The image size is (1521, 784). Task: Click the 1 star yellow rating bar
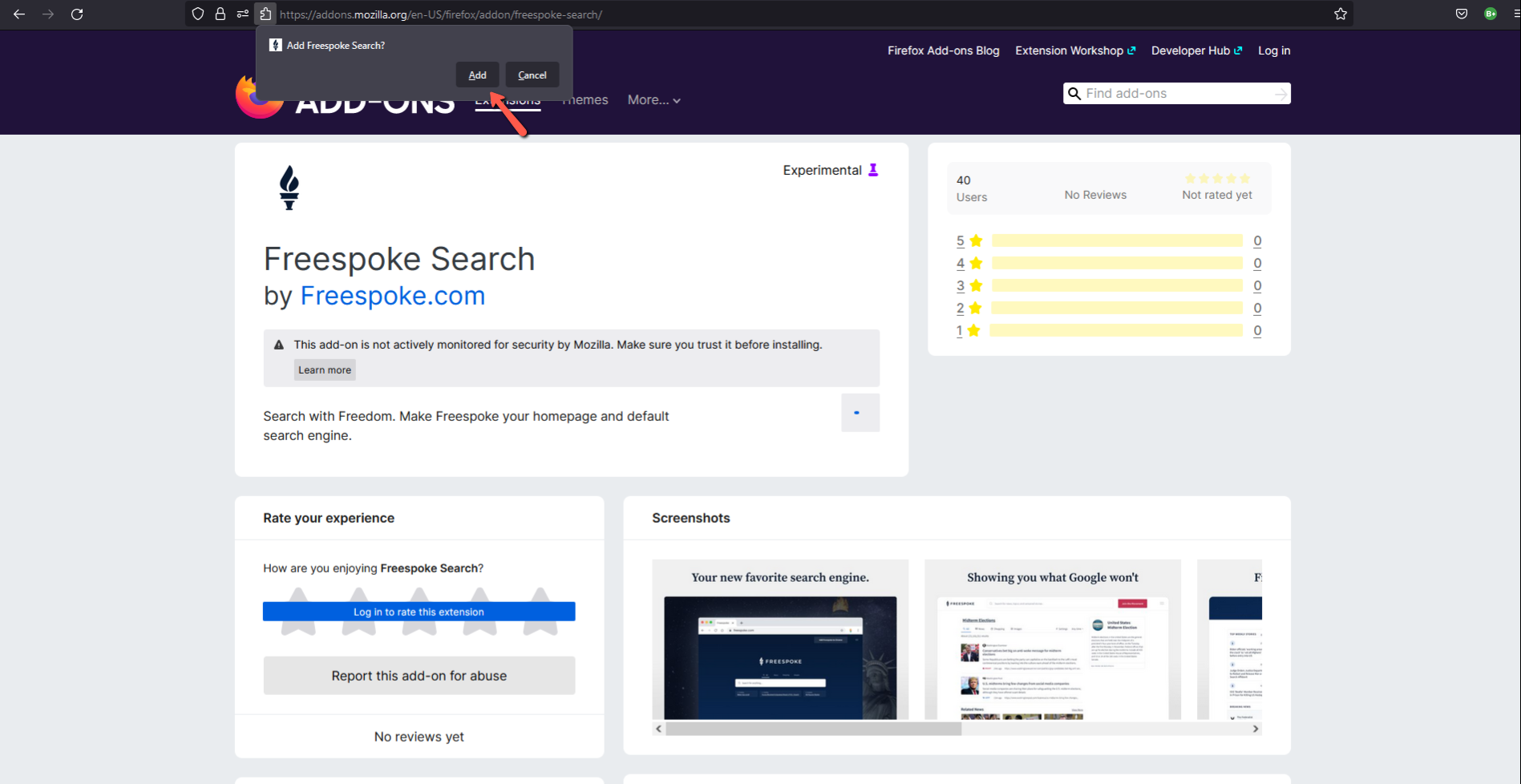tap(1116, 330)
